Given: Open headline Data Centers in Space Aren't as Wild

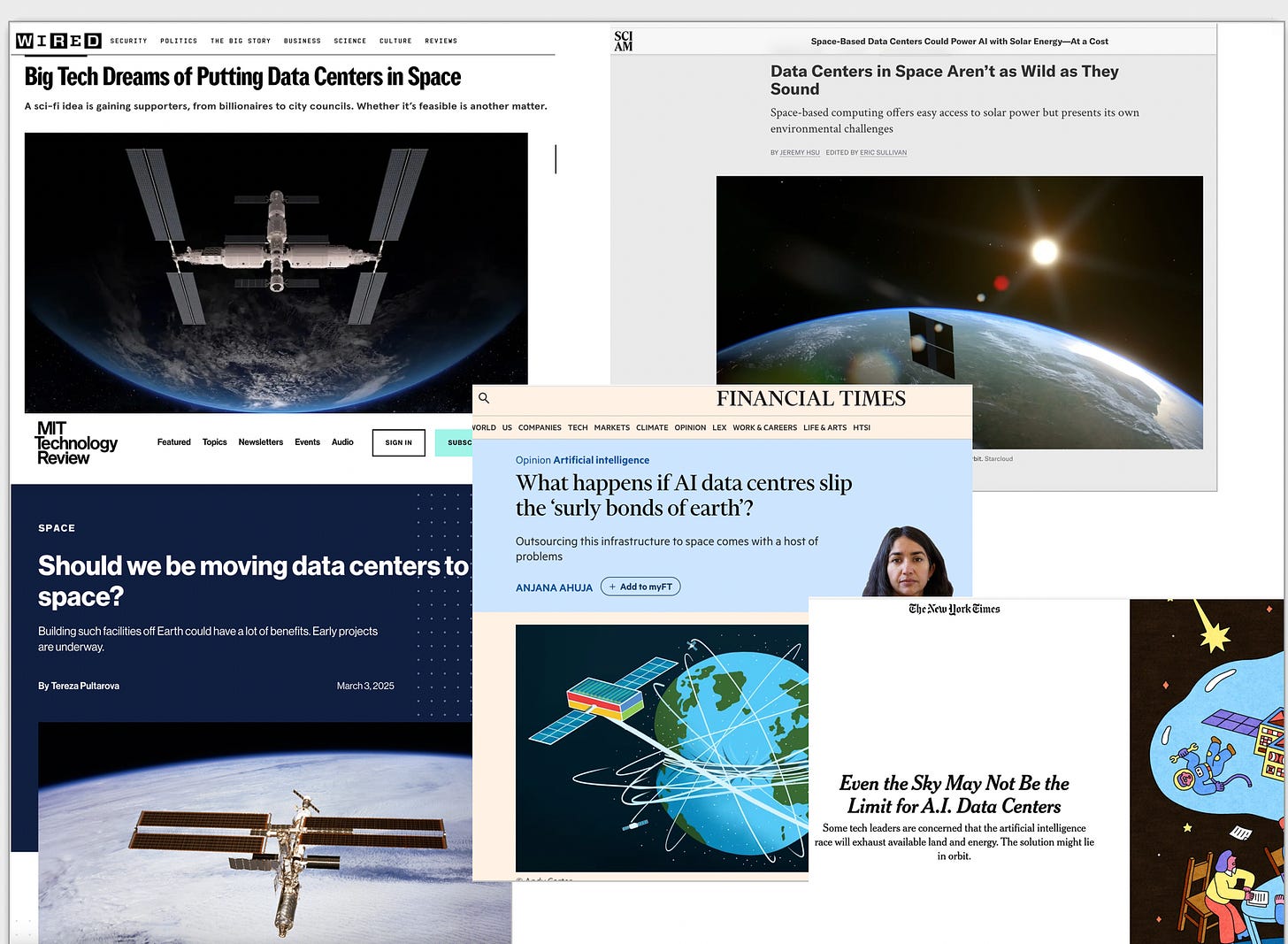Looking at the screenshot, I should pyautogui.click(x=944, y=80).
